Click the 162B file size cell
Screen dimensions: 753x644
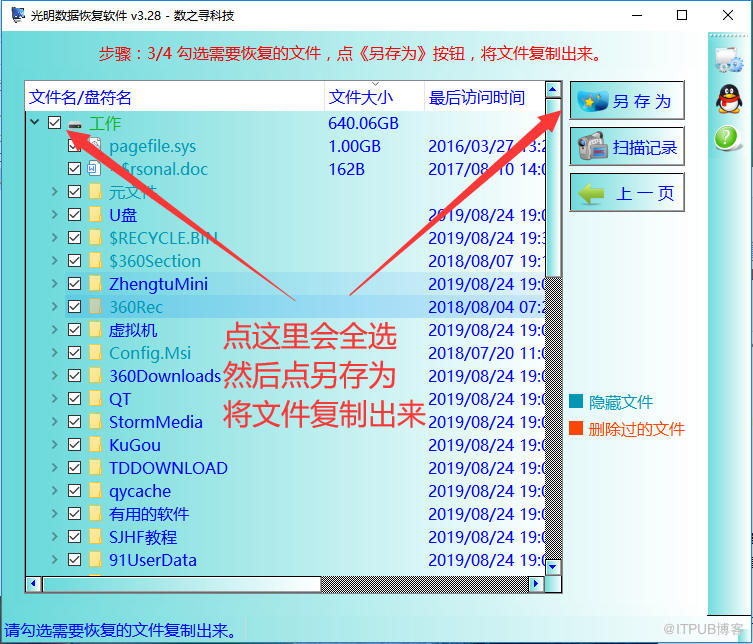(346, 169)
